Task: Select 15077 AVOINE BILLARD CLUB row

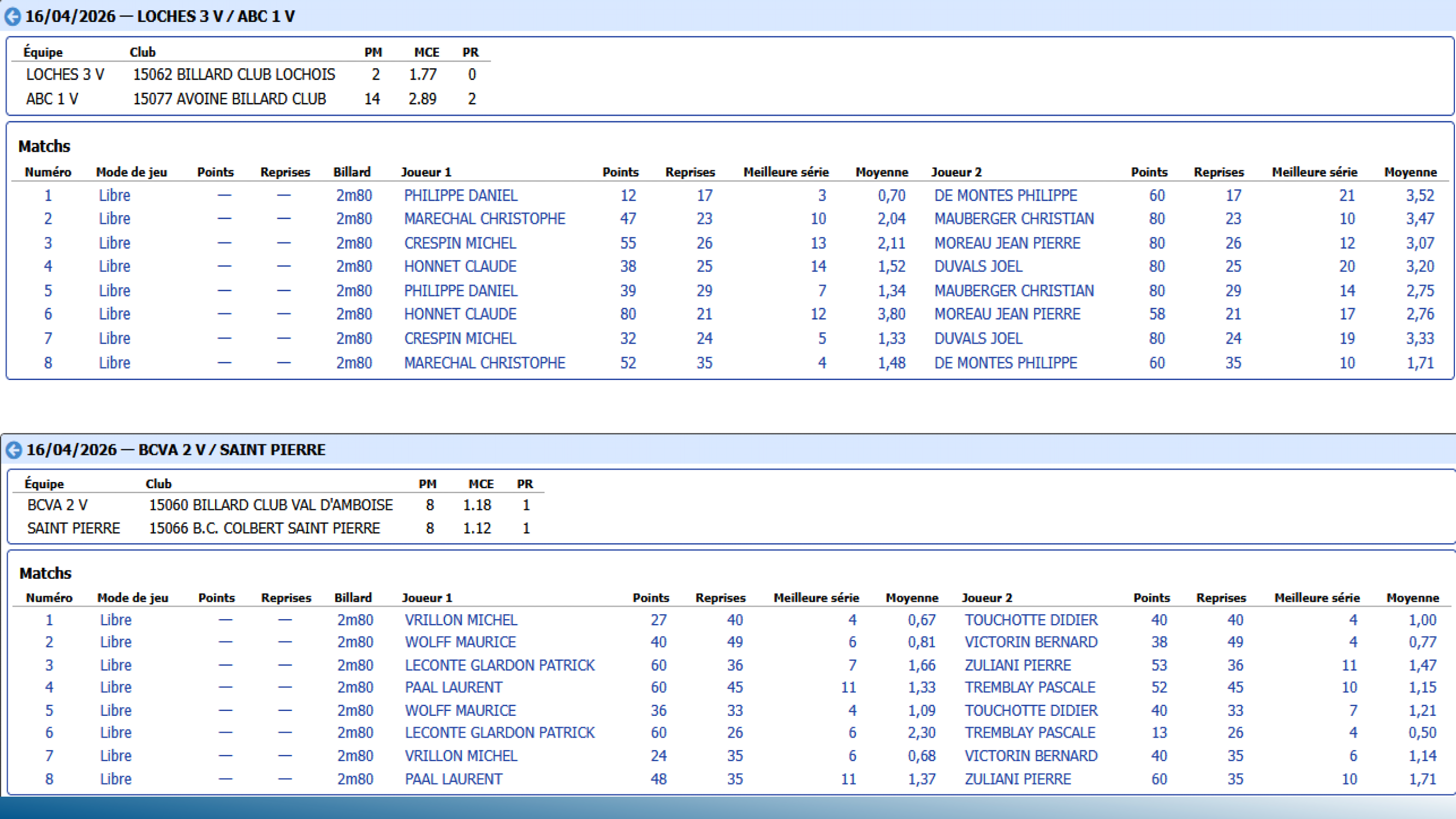Action: (x=229, y=99)
